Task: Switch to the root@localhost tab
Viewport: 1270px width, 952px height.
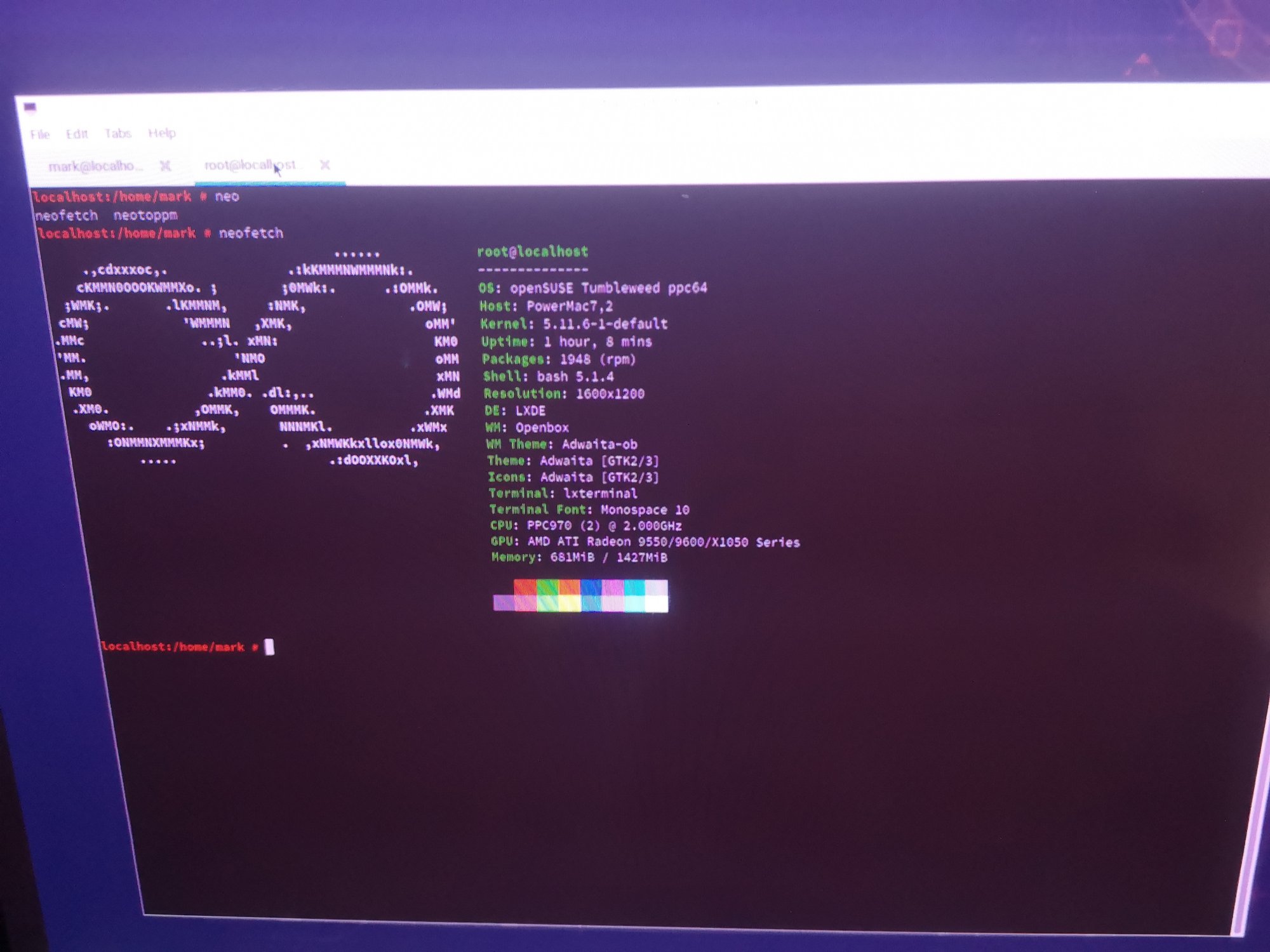Action: click(252, 165)
